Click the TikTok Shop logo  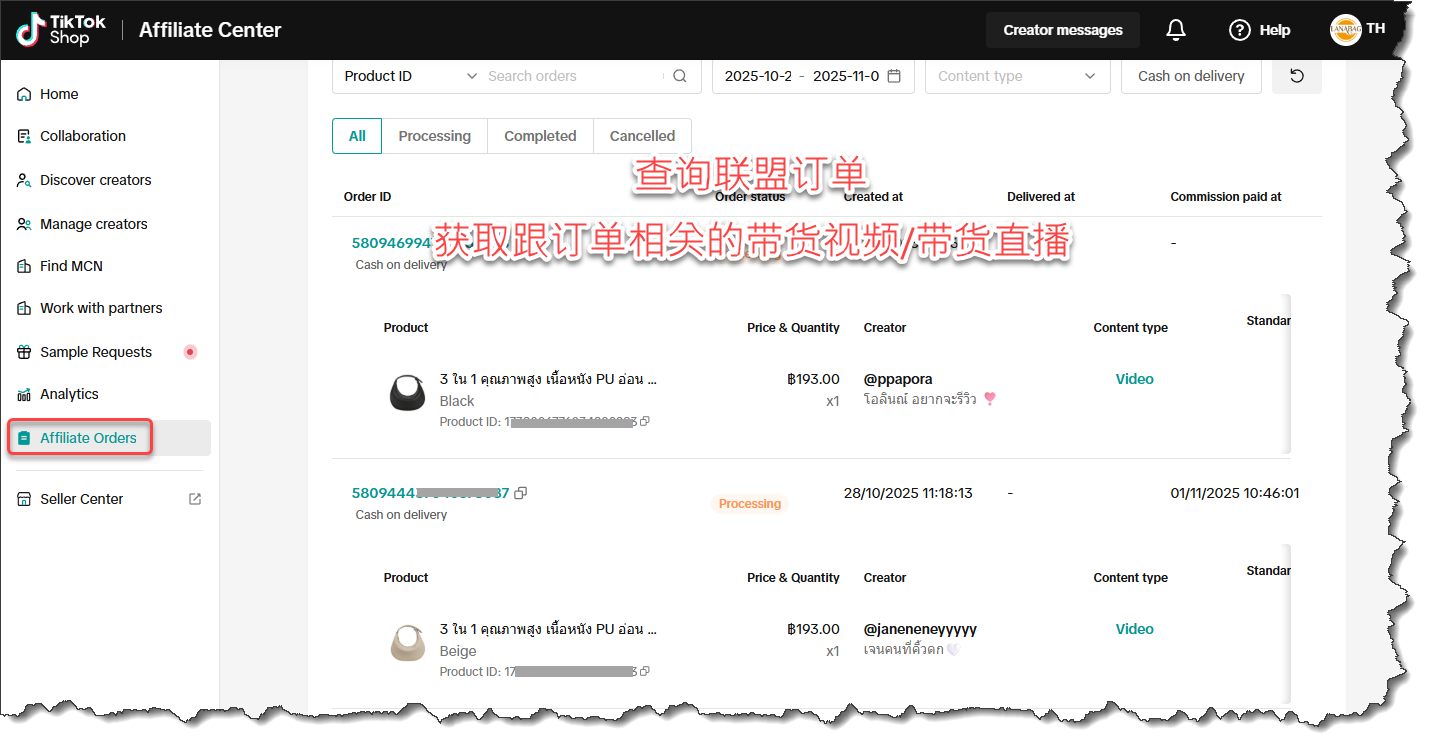tap(60, 30)
